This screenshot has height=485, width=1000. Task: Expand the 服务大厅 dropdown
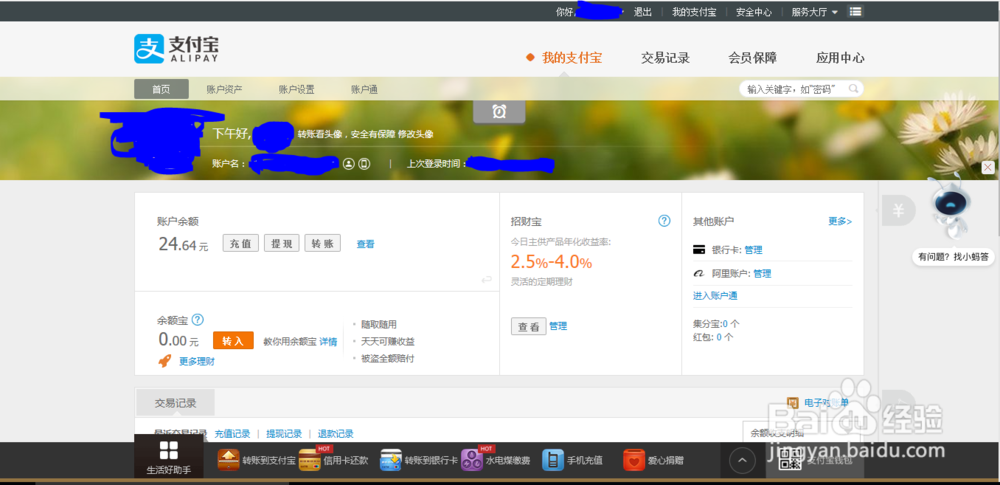pos(815,11)
